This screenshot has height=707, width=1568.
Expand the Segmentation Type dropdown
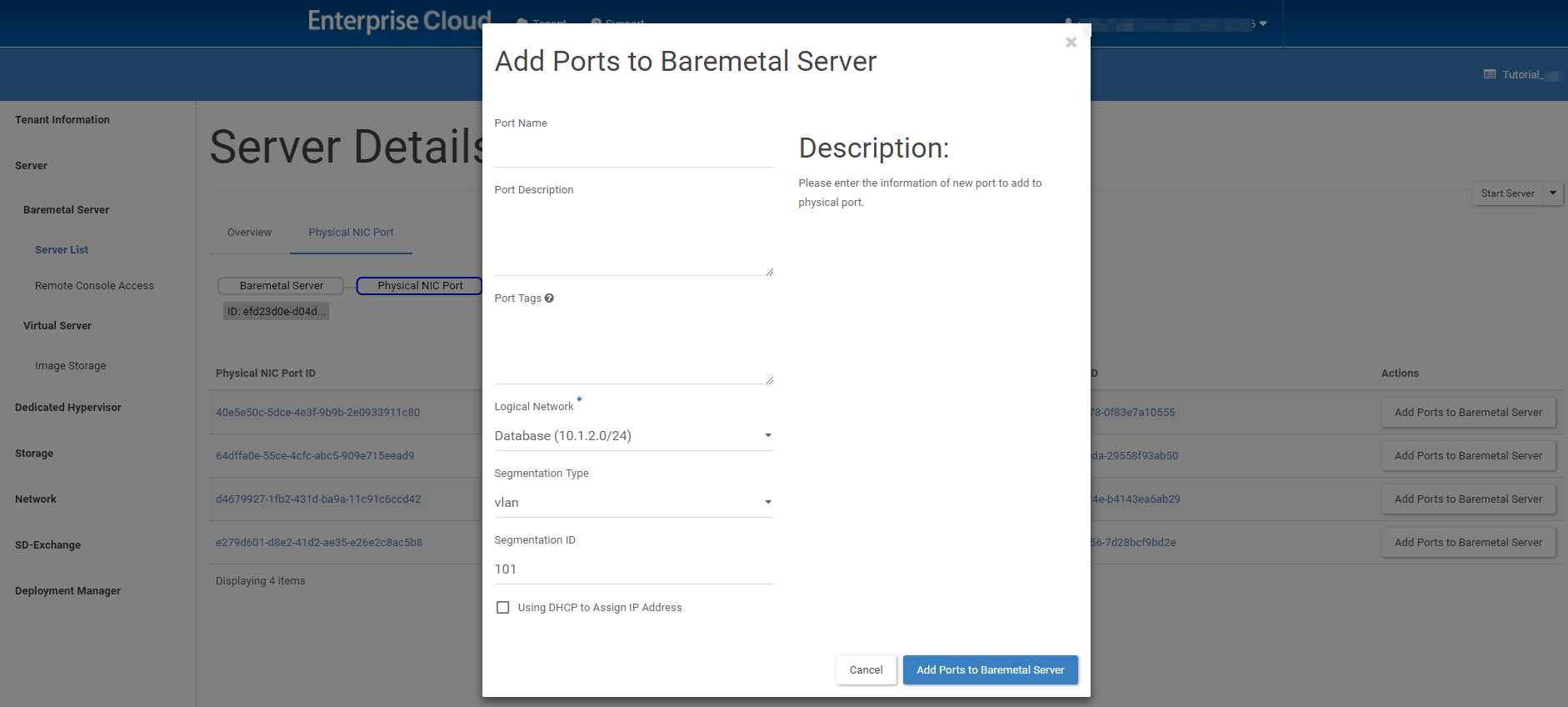(633, 503)
